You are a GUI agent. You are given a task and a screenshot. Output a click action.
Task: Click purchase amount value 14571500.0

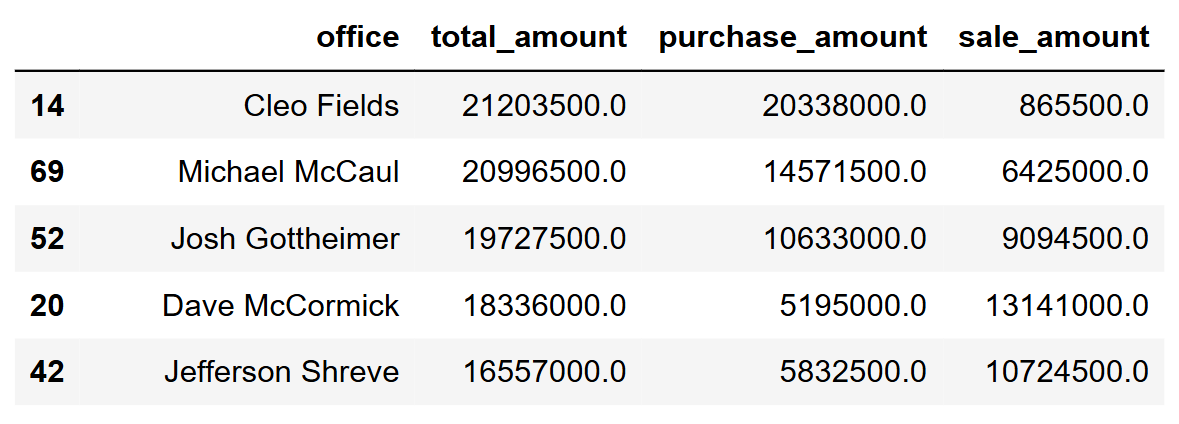click(844, 172)
